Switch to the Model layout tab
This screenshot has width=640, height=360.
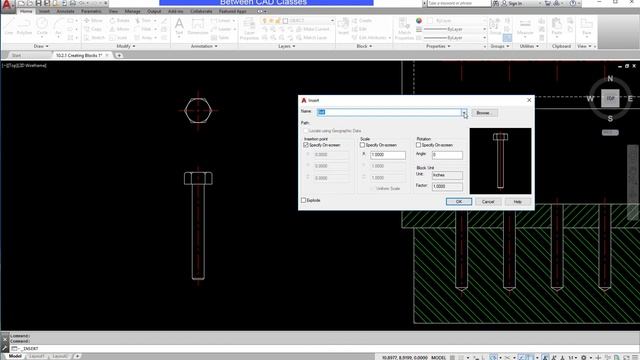15,356
